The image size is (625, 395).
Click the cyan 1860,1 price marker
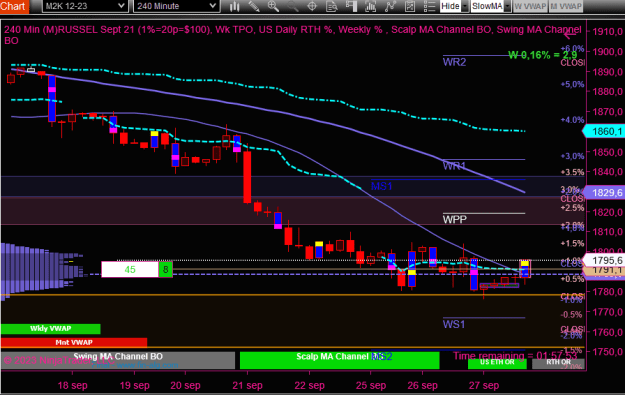click(604, 131)
